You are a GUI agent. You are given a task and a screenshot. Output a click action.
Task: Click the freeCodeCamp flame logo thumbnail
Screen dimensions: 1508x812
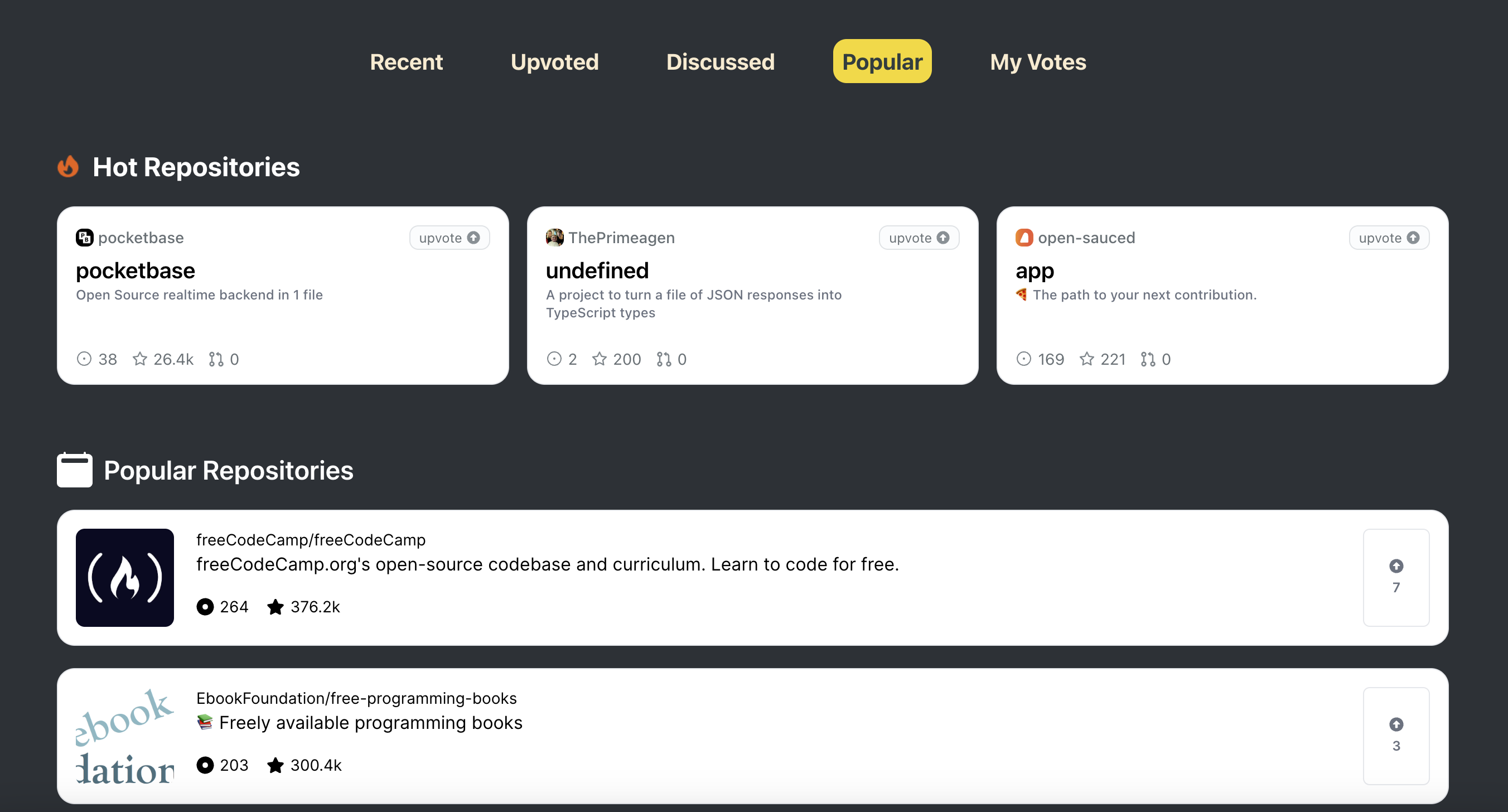click(124, 578)
